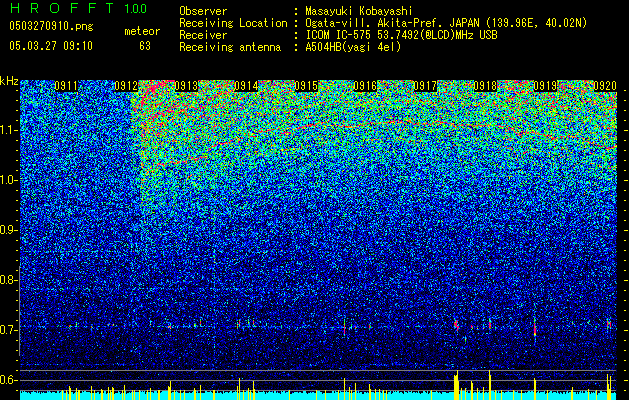
Task: Click the 1.1 frequency axis label
Action: click(x=8, y=130)
